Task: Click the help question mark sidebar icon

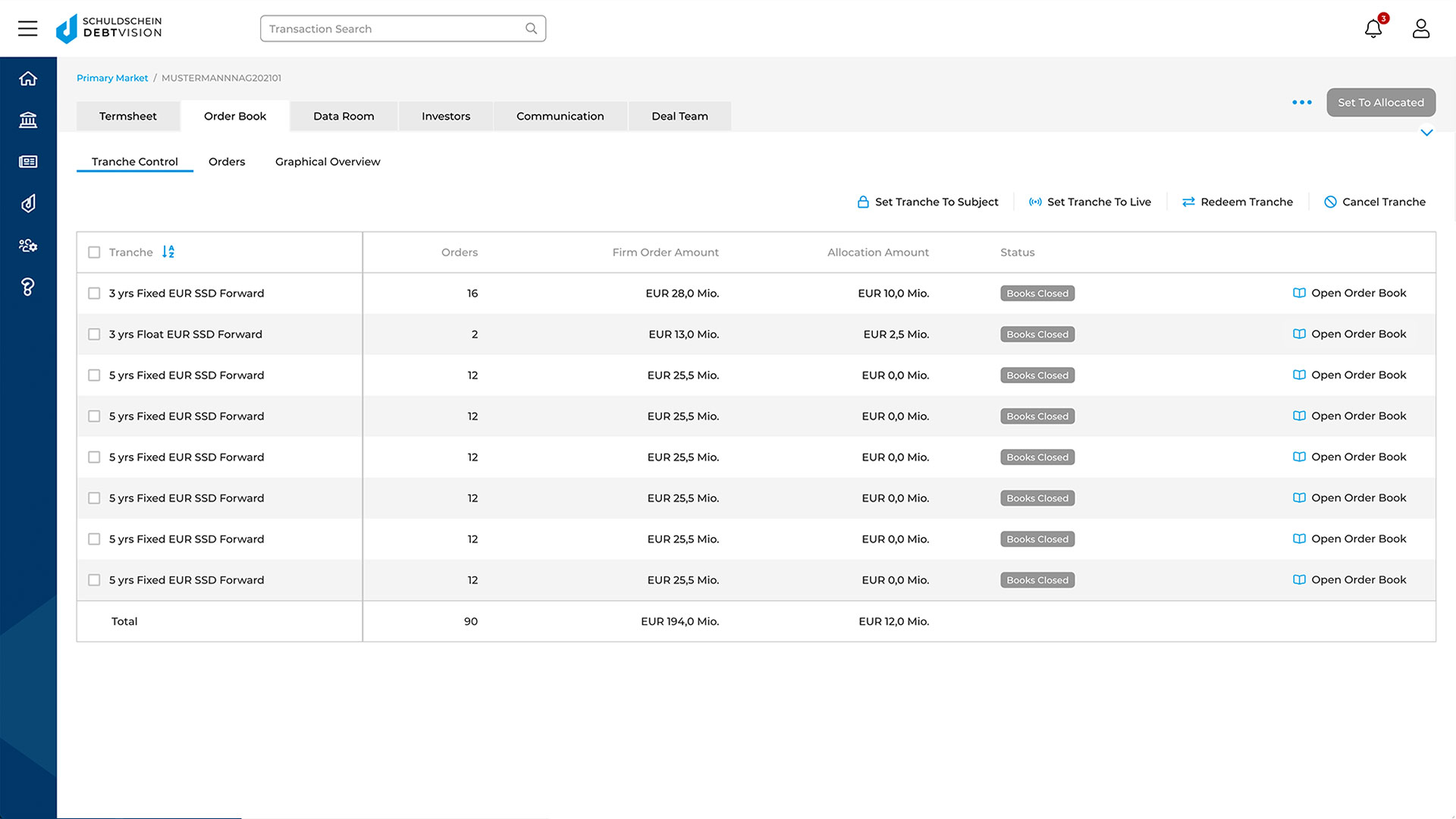Action: click(x=28, y=287)
